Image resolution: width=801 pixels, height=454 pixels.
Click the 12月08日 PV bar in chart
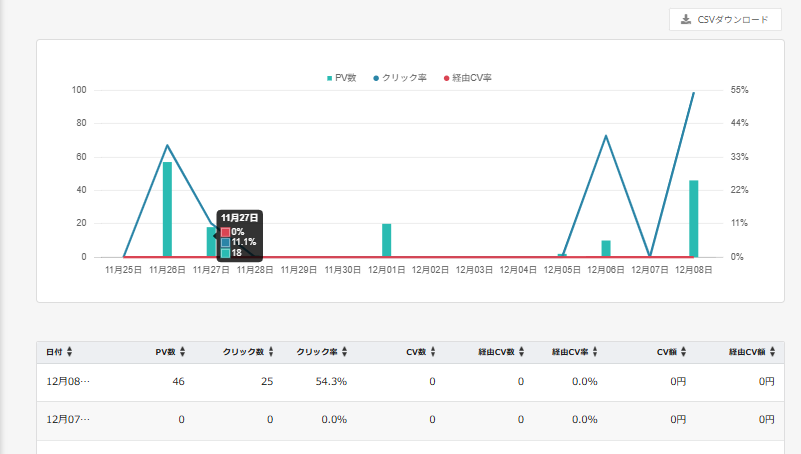pos(693,219)
